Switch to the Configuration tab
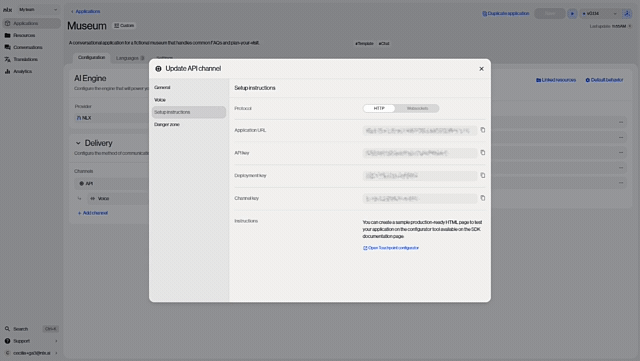Image resolution: width=640 pixels, height=361 pixels. point(91,58)
